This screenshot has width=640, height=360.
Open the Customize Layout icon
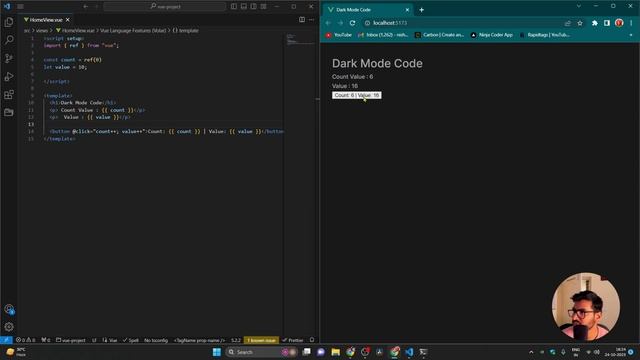(264, 7)
